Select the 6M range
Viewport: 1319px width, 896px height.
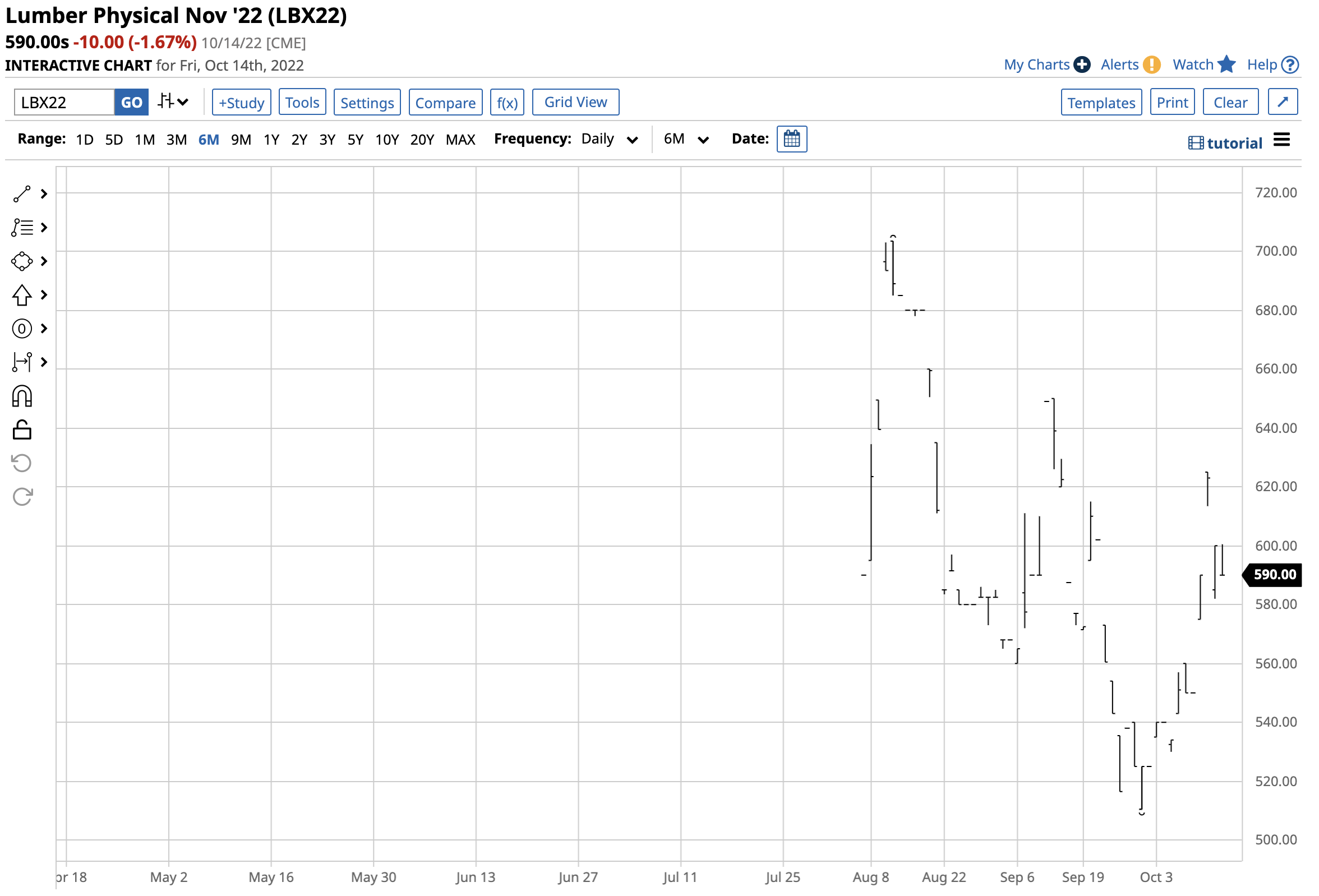tap(209, 140)
